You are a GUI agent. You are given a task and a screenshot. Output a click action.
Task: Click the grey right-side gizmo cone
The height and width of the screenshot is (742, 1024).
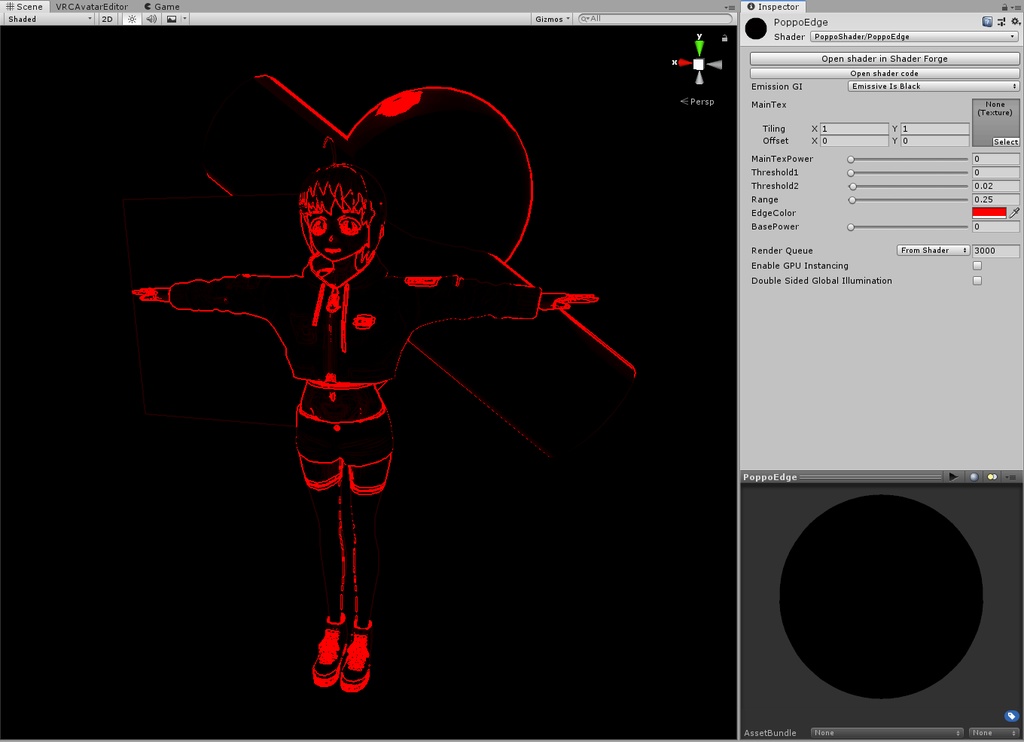click(x=714, y=65)
